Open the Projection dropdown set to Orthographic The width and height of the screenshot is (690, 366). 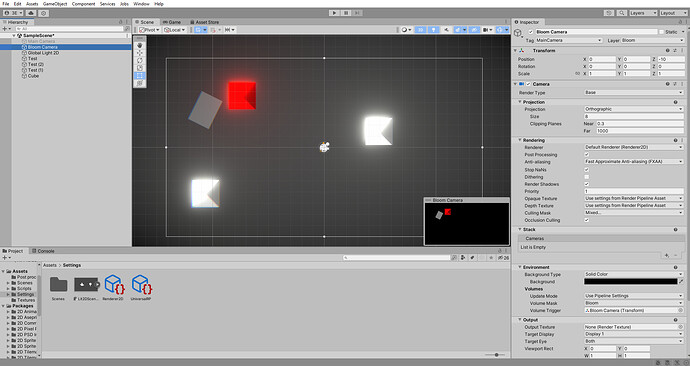pos(633,109)
